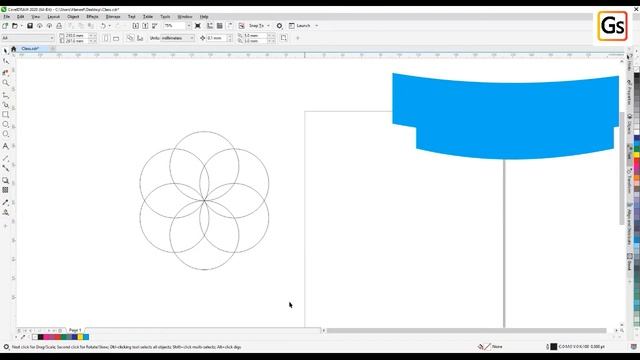640x360 pixels.
Task: Toggle Snap Off button
Action: coord(241,26)
